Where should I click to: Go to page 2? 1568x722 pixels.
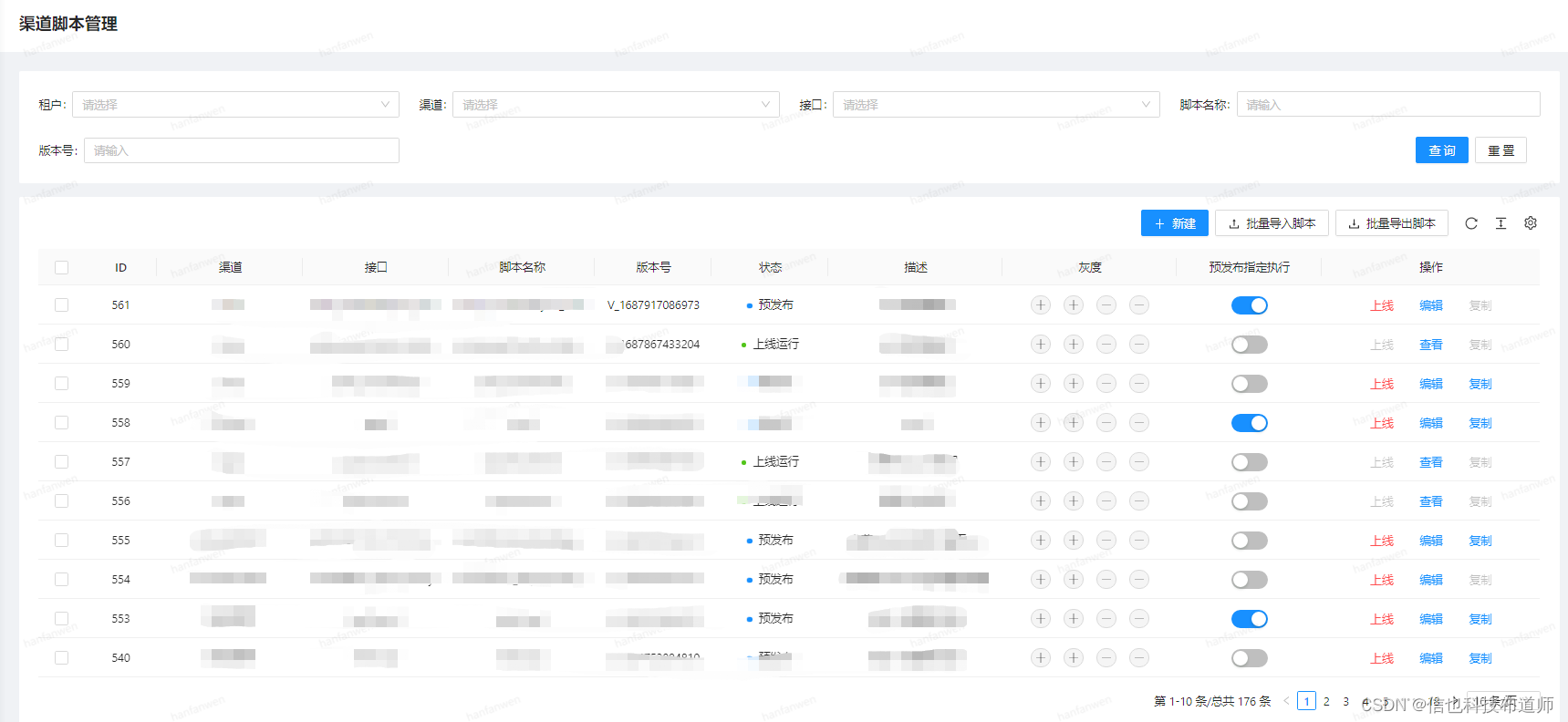pyautogui.click(x=1326, y=701)
